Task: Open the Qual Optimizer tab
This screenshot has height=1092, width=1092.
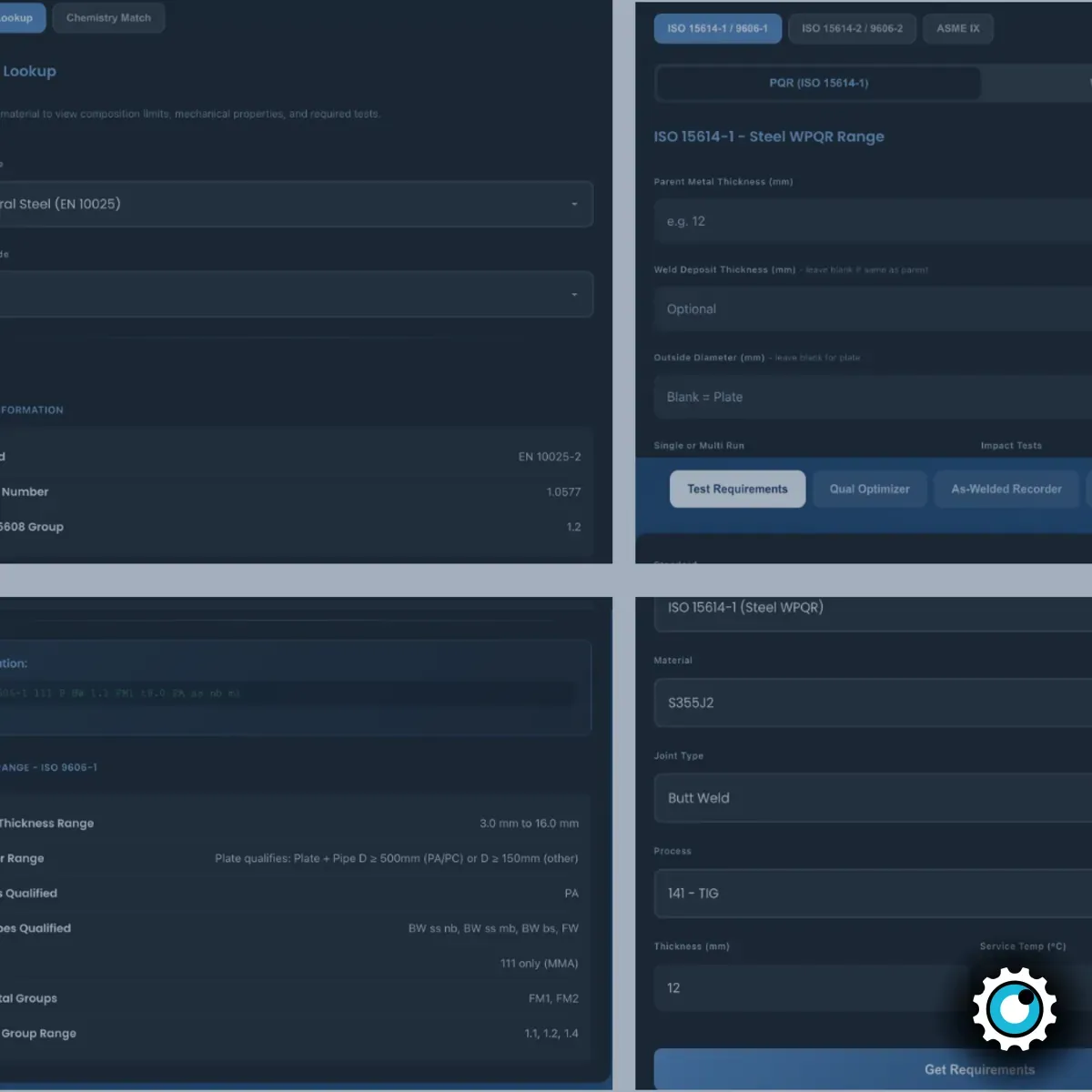Action: point(869,489)
